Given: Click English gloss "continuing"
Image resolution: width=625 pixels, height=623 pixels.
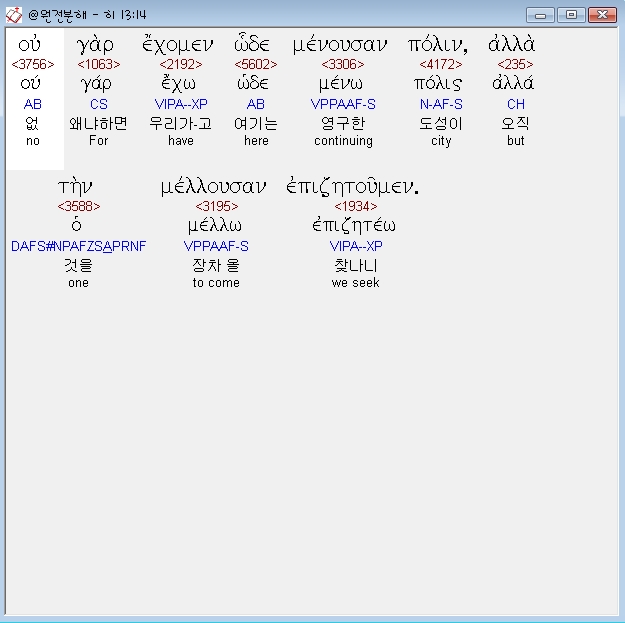Looking at the screenshot, I should 343,141.
